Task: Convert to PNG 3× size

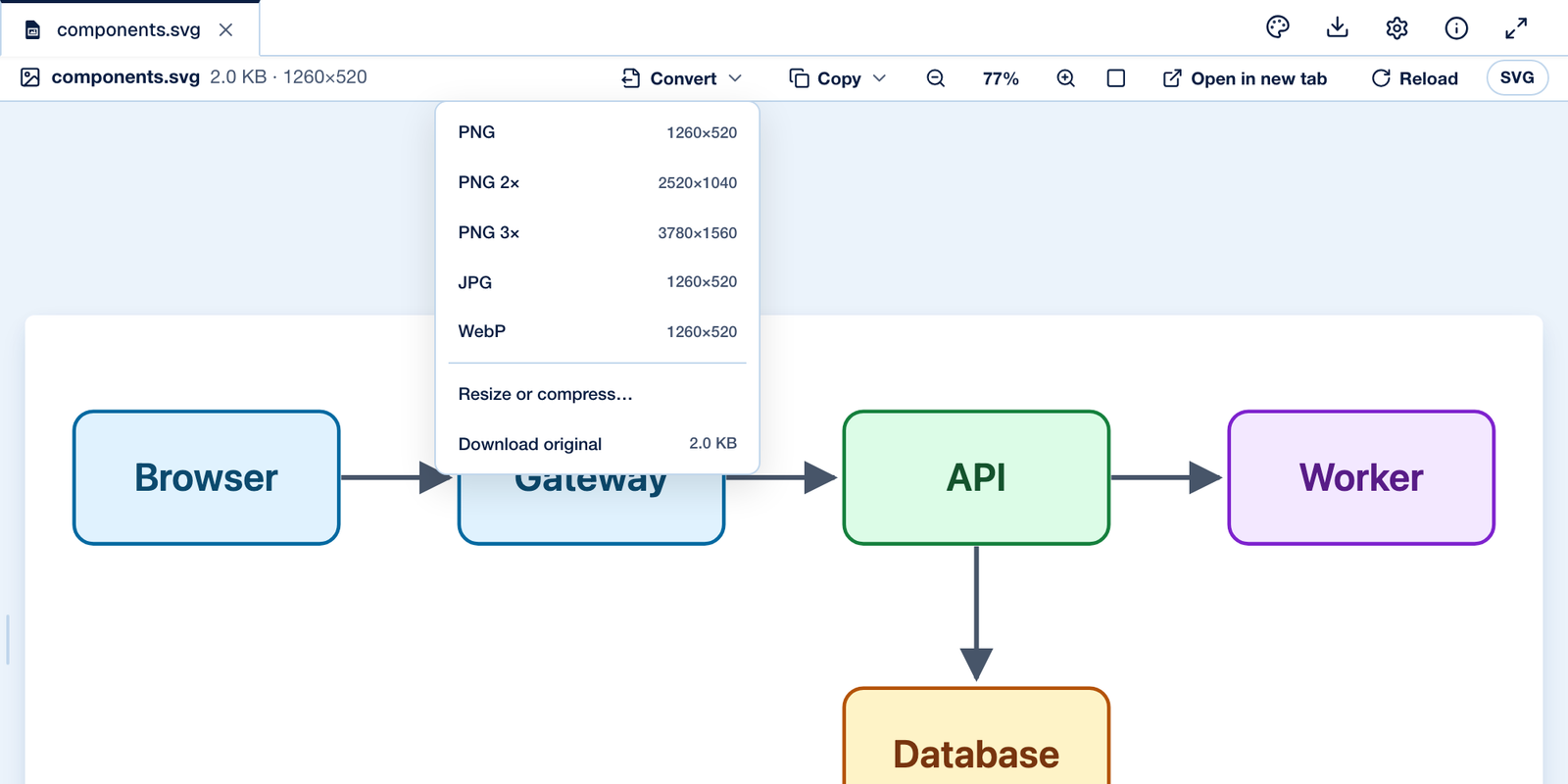Action: tap(598, 232)
